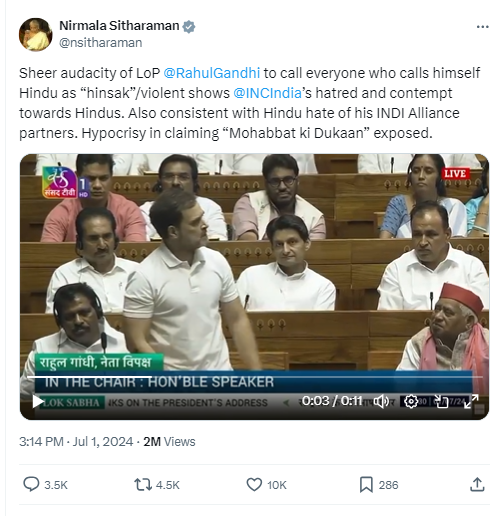Mute the video volume speaker
Screen dimensions: 503x516
pos(381,401)
